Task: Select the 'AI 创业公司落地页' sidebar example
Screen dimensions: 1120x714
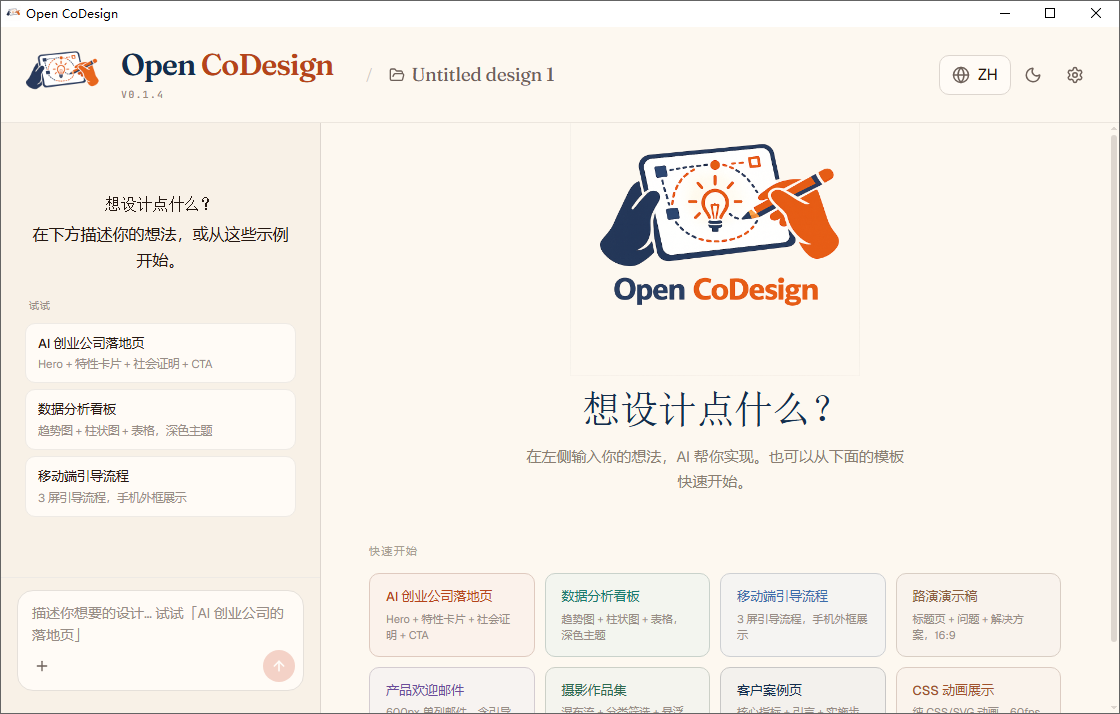Action: click(x=160, y=352)
